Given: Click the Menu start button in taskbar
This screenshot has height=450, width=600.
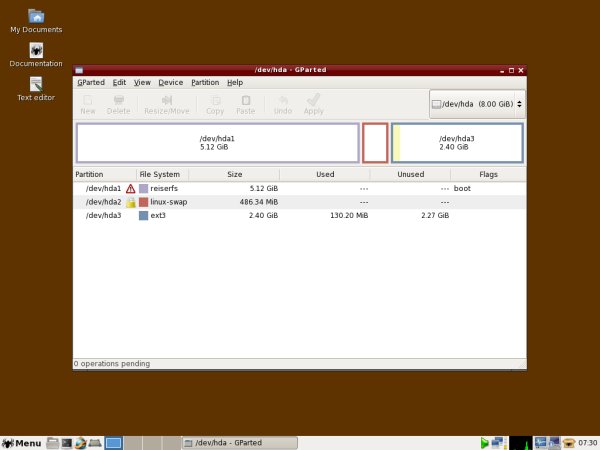Looking at the screenshot, I should [22, 442].
